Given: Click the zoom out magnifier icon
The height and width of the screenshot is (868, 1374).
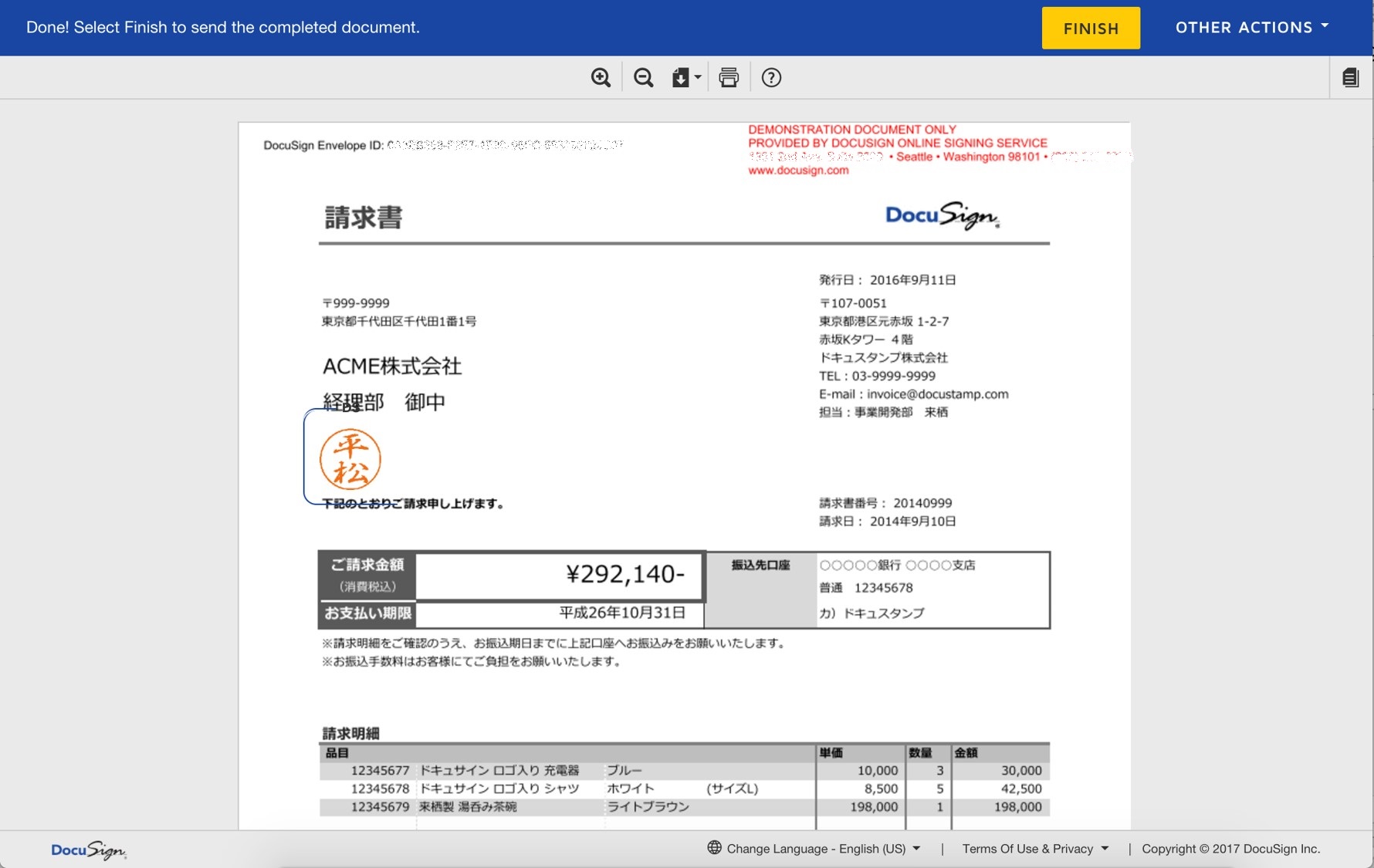Looking at the screenshot, I should pos(643,78).
